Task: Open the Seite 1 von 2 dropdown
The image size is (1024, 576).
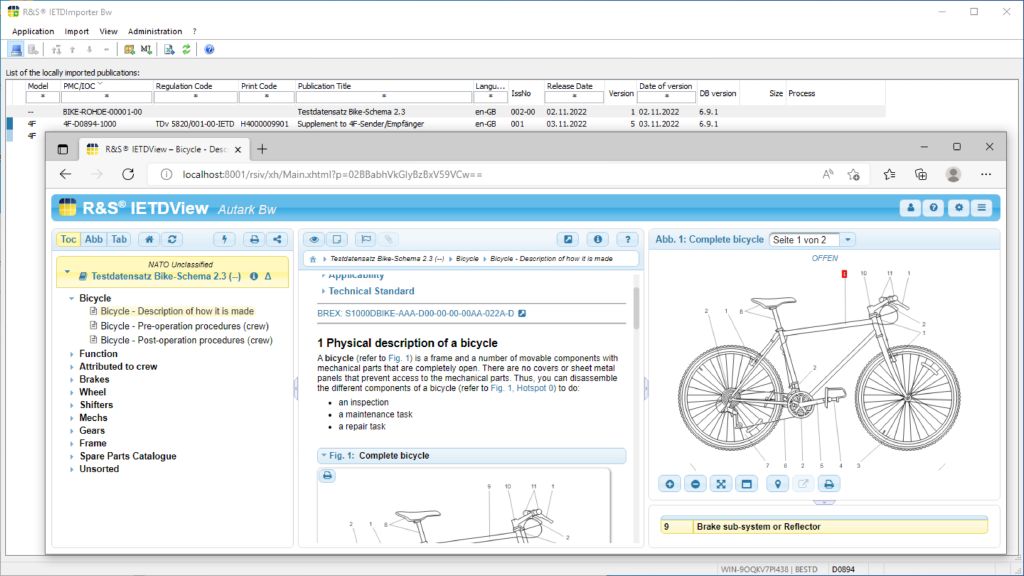Action: pos(848,240)
